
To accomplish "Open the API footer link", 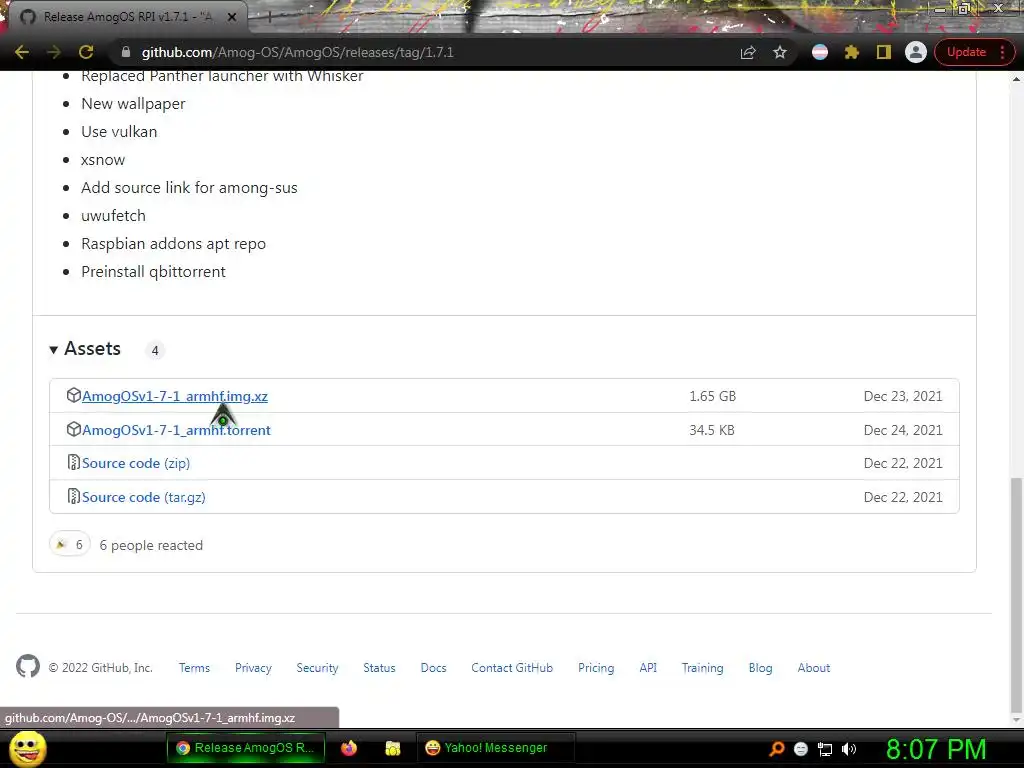I will [x=648, y=668].
